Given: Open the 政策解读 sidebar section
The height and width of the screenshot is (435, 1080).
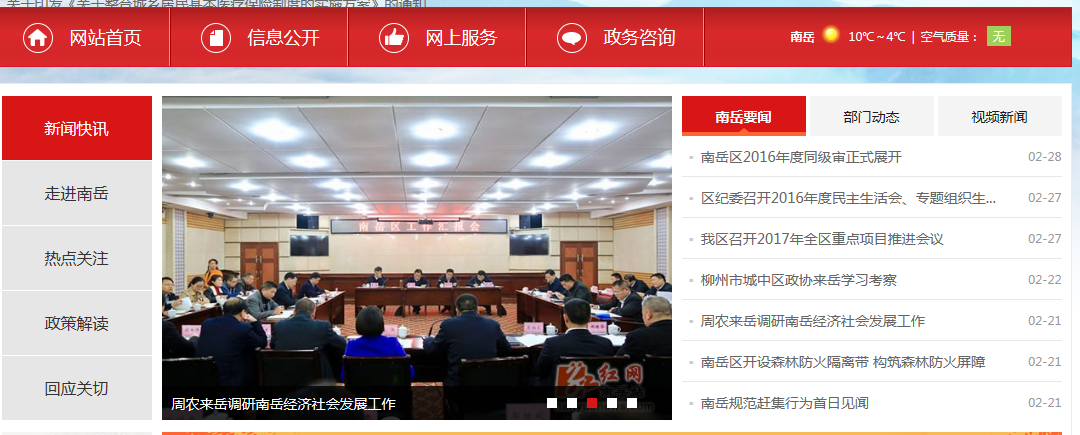Looking at the screenshot, I should click(77, 323).
